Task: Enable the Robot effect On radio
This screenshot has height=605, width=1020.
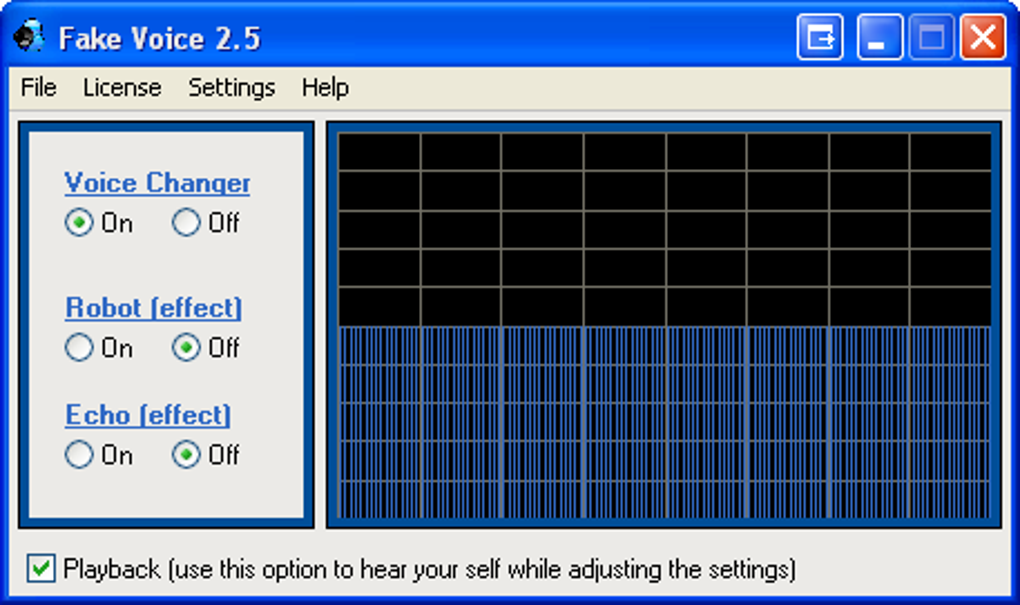Action: tap(99, 347)
